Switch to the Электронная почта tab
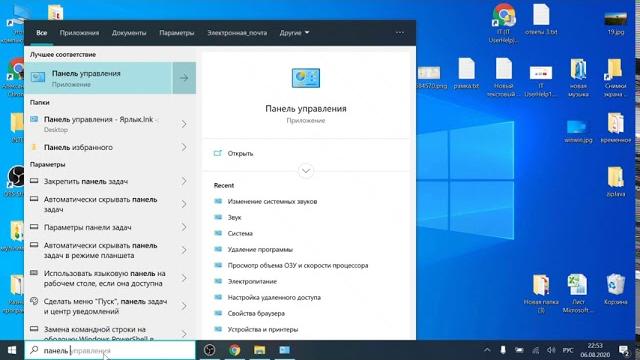Image resolution: width=640 pixels, height=360 pixels. click(237, 33)
